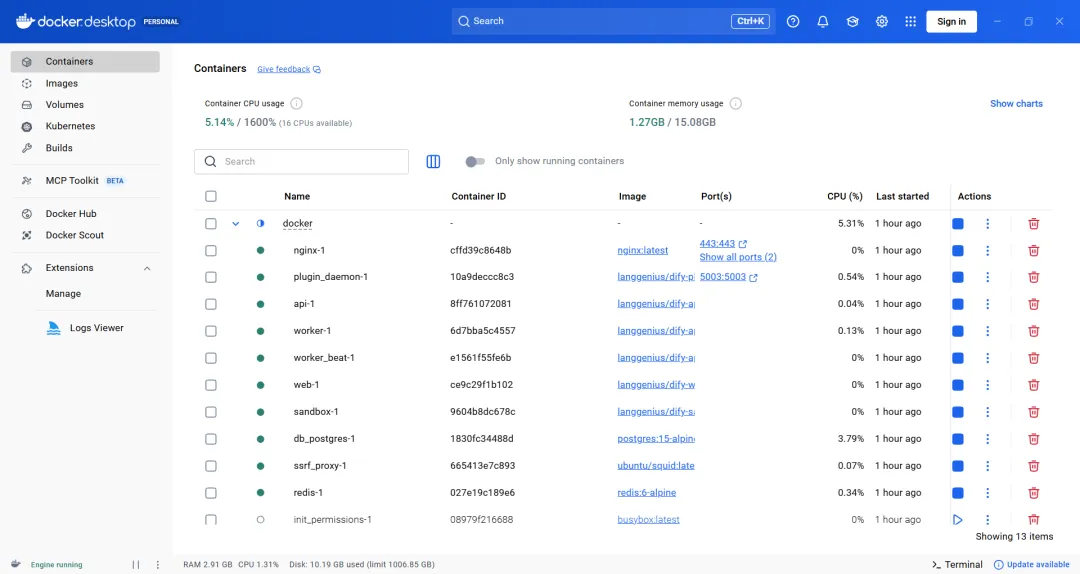Screen dimensions: 1080x574
Task: Stop the db_postgres-1 container
Action: click(x=957, y=439)
